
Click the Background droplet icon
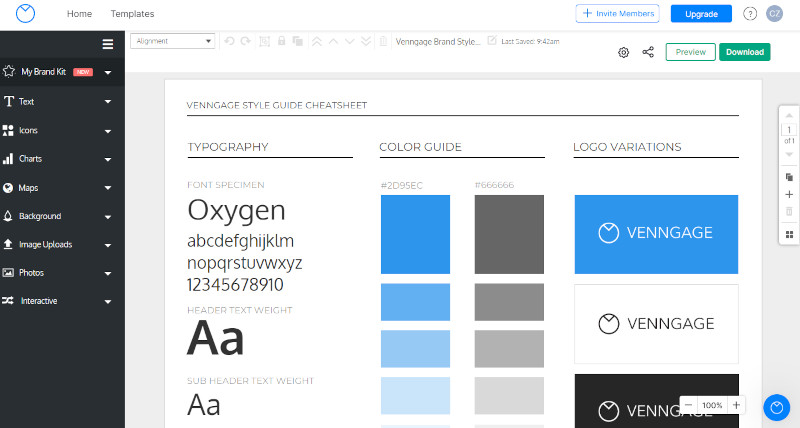click(8, 216)
